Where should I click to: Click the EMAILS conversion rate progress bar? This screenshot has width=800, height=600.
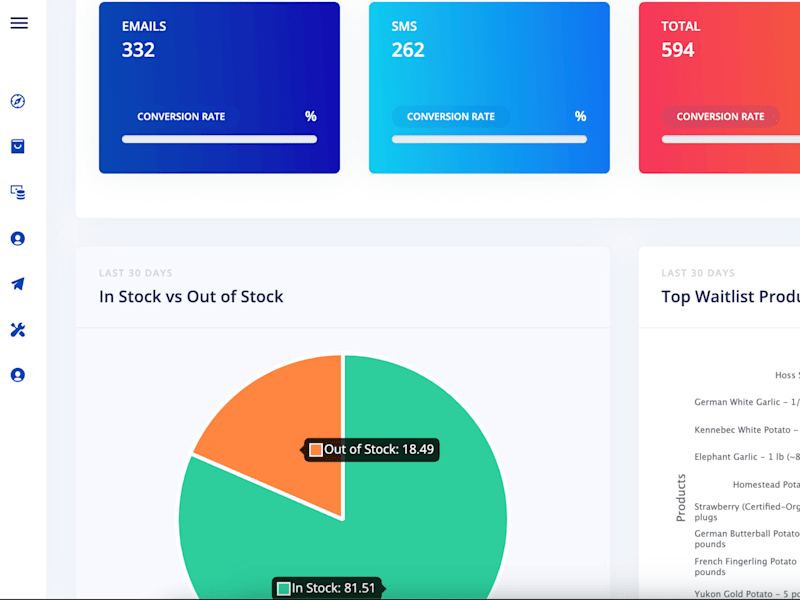coord(219,139)
